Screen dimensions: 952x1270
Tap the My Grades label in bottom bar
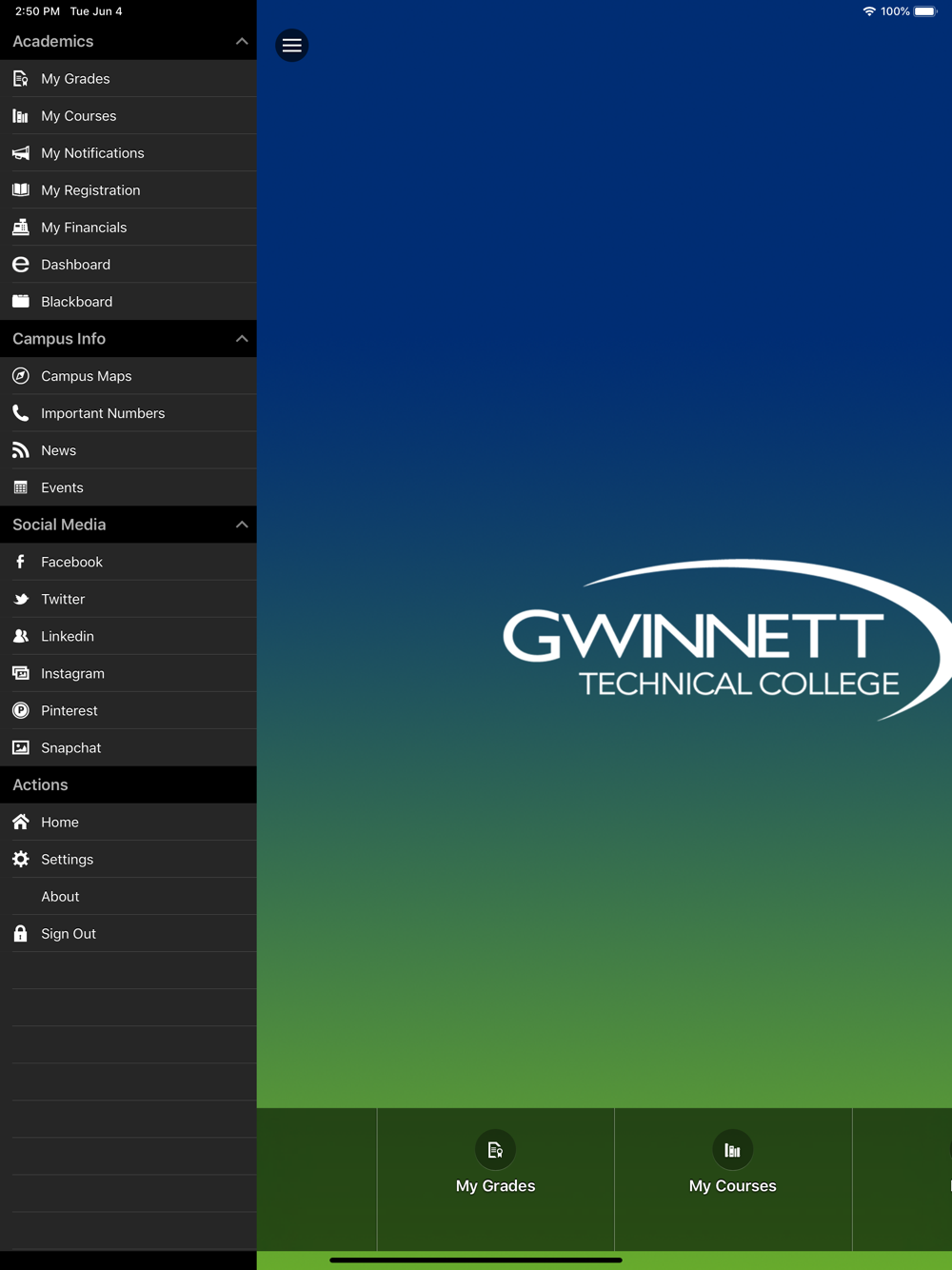coord(495,1186)
